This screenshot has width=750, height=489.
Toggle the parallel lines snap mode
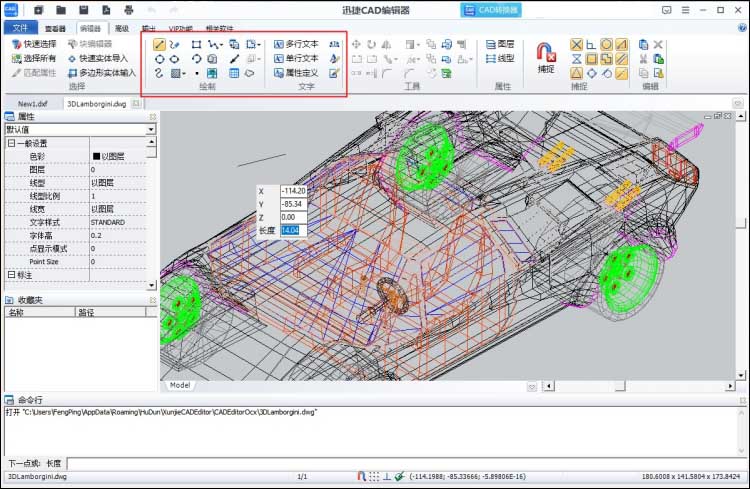tap(621, 59)
